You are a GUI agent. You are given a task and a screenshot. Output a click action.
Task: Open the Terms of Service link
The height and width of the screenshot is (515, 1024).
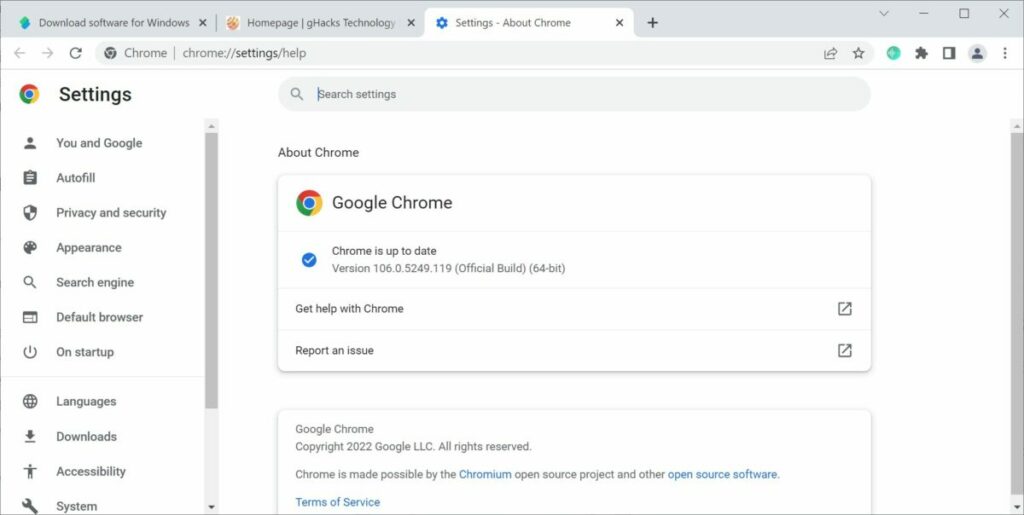(337, 502)
